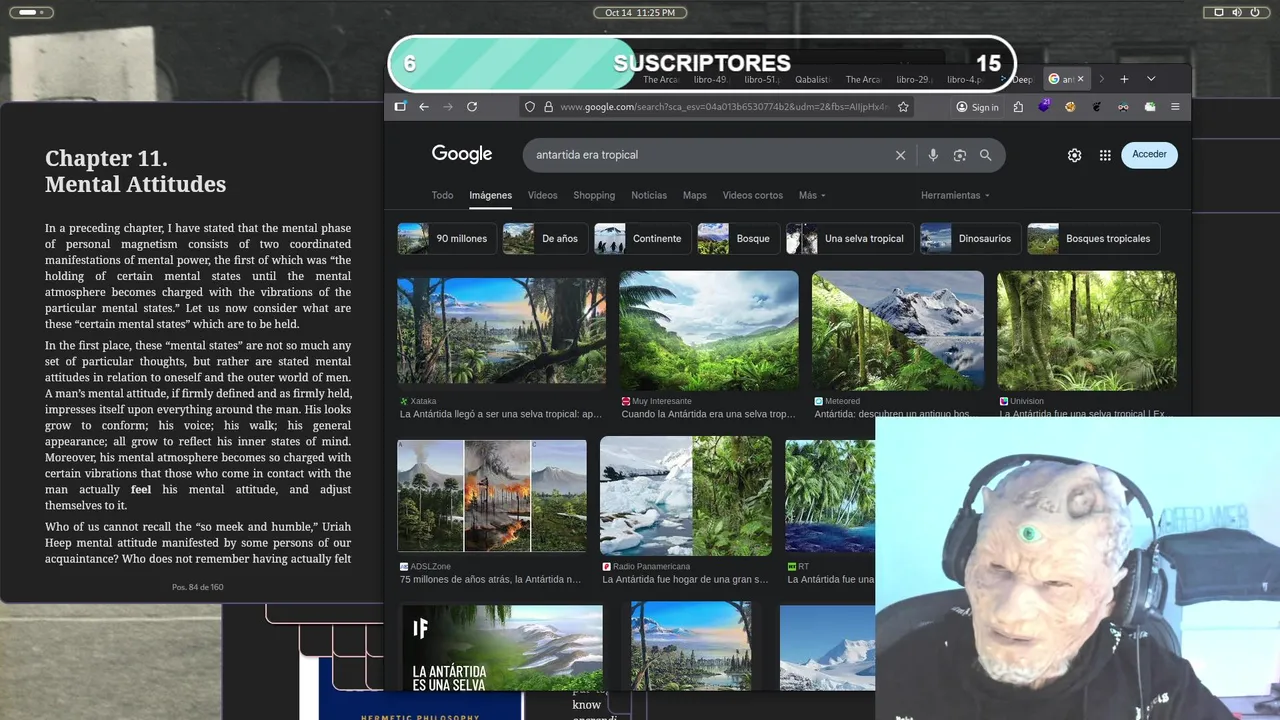
Task: Open Meteored jungle and mountain image
Action: pyautogui.click(x=898, y=330)
